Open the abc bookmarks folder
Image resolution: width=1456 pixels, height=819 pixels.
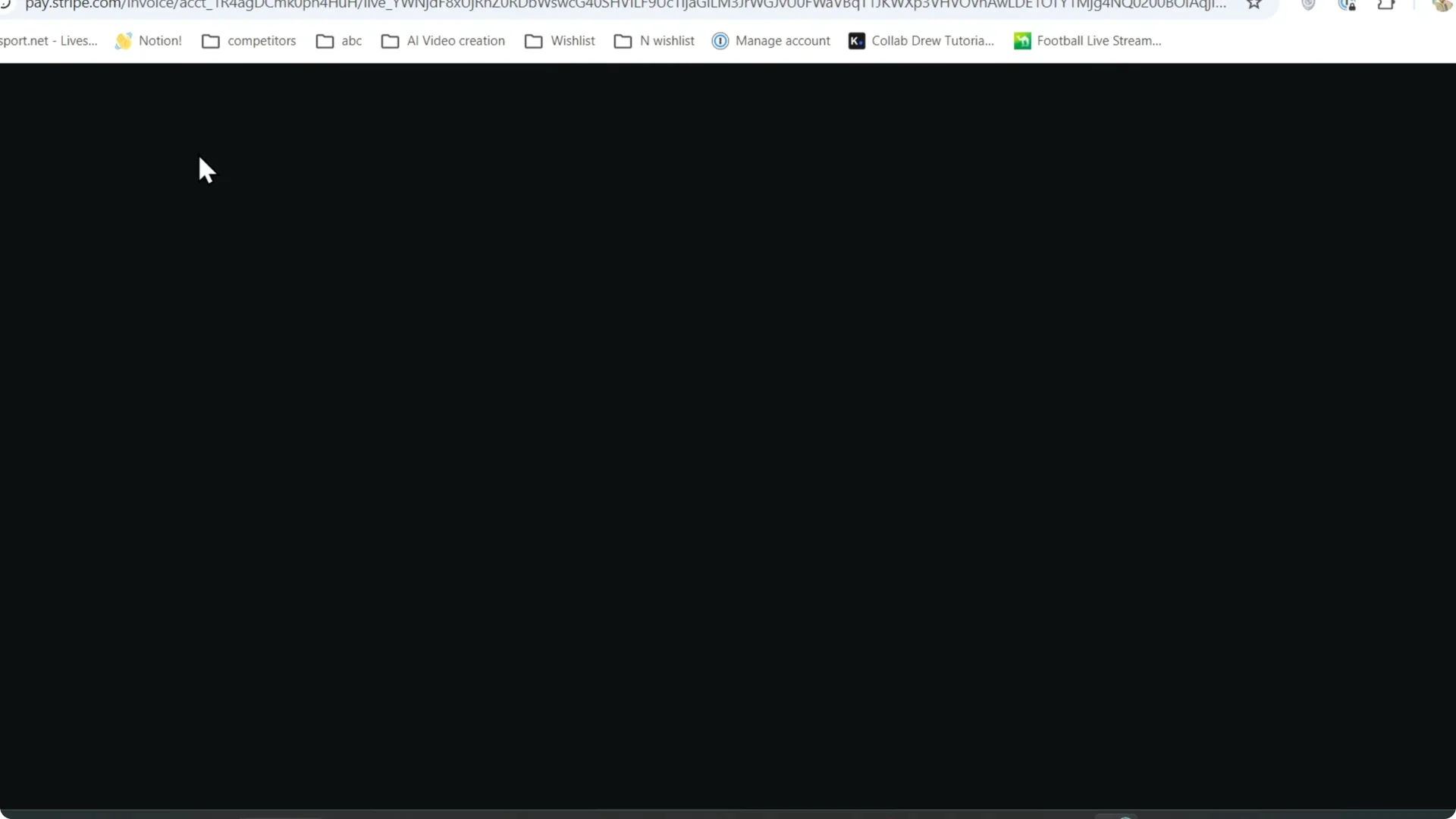click(x=337, y=40)
